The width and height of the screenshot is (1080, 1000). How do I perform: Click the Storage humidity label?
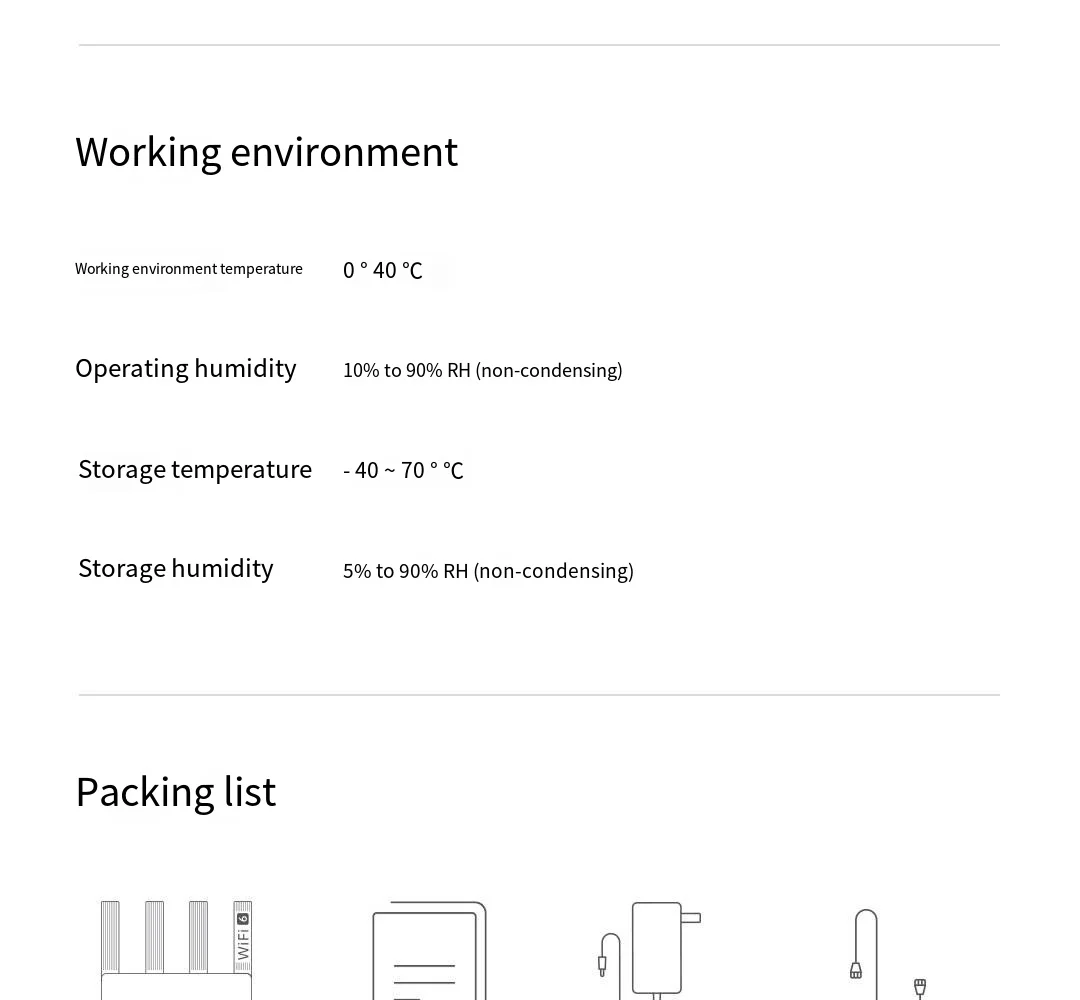point(176,568)
